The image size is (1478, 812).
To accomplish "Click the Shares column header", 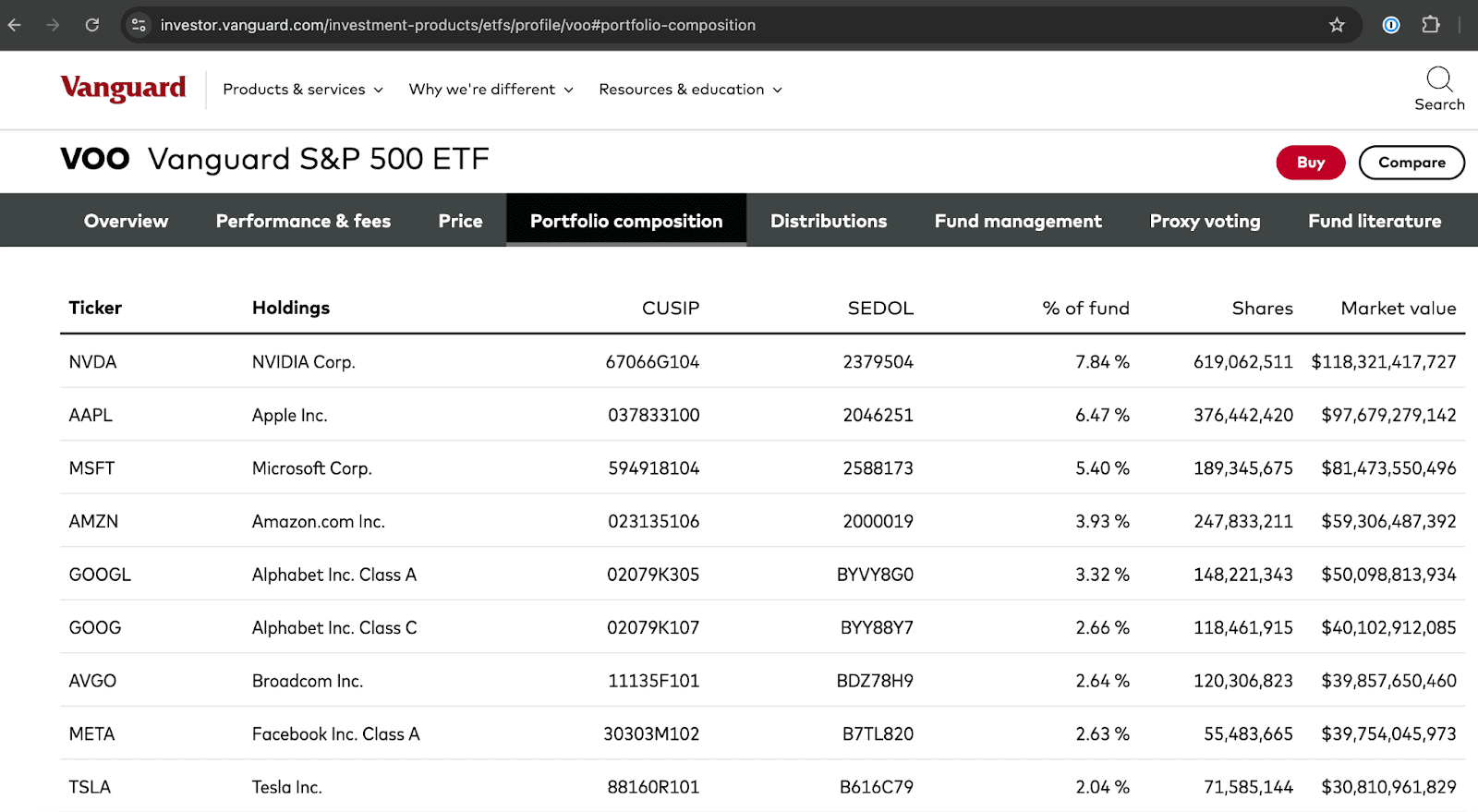I will [x=1263, y=308].
